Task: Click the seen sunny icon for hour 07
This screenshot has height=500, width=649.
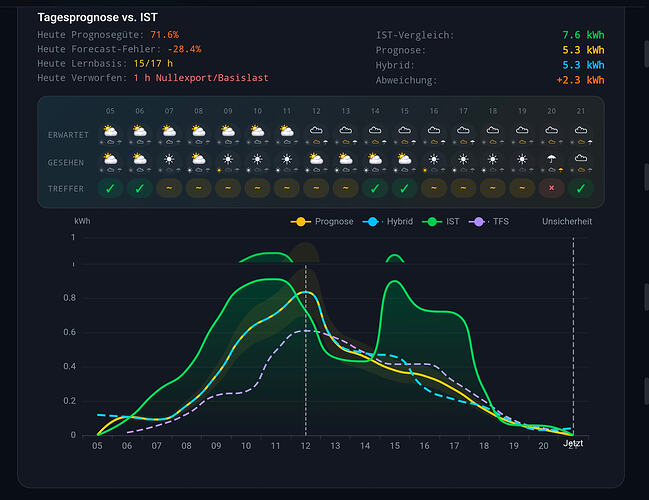Action: (x=169, y=159)
